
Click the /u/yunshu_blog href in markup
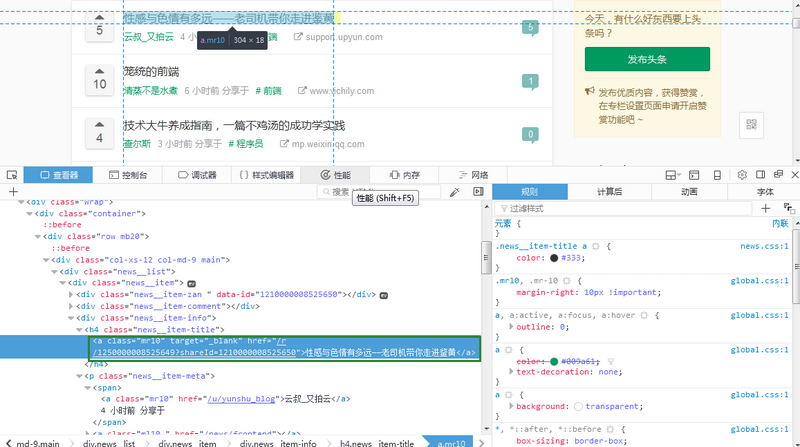pos(241,399)
